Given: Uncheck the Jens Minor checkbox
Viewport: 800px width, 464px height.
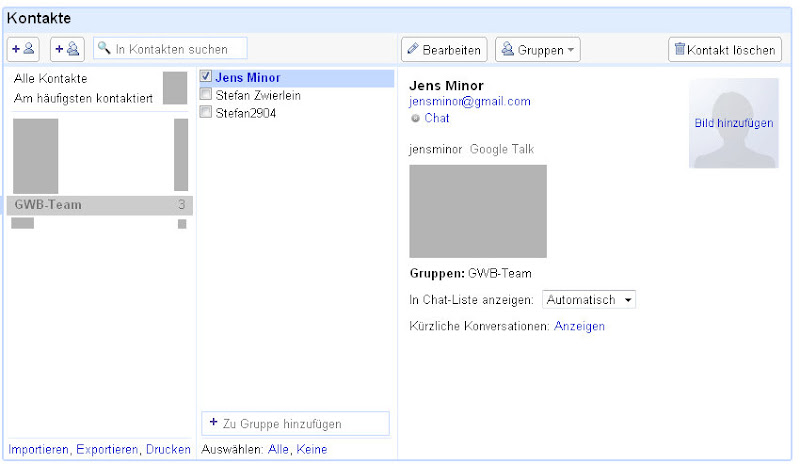Looking at the screenshot, I should [206, 77].
